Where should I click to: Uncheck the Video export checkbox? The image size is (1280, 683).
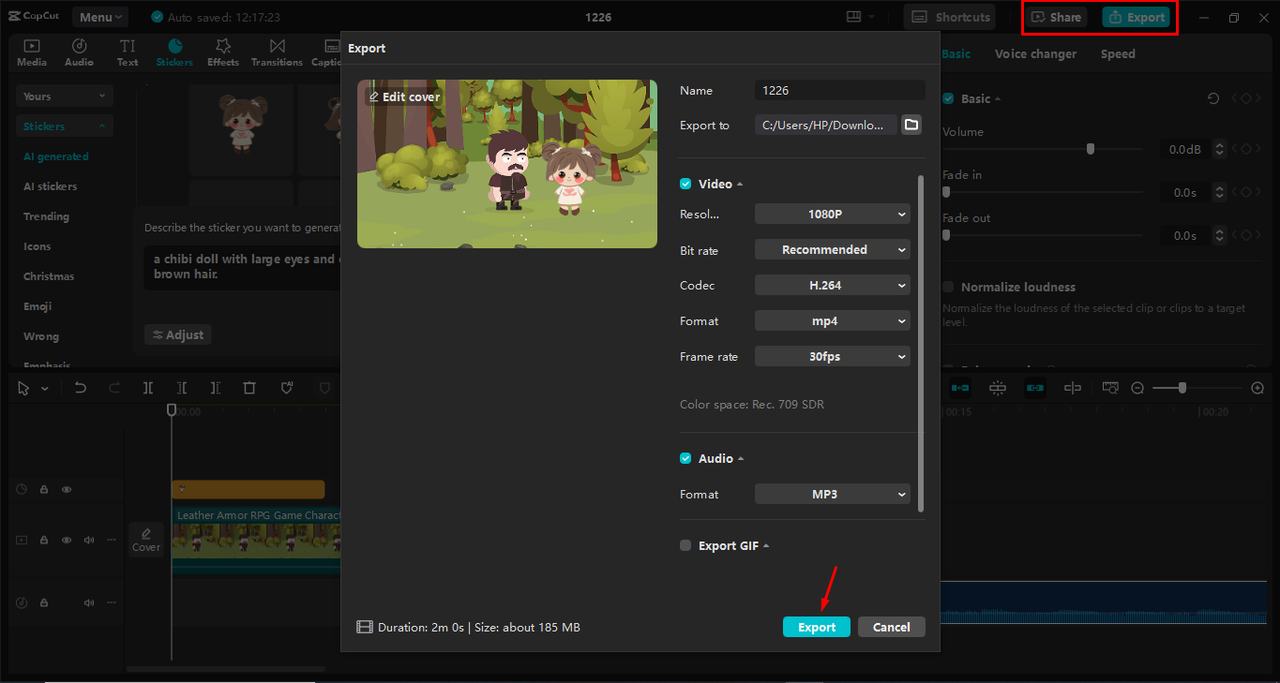click(686, 184)
